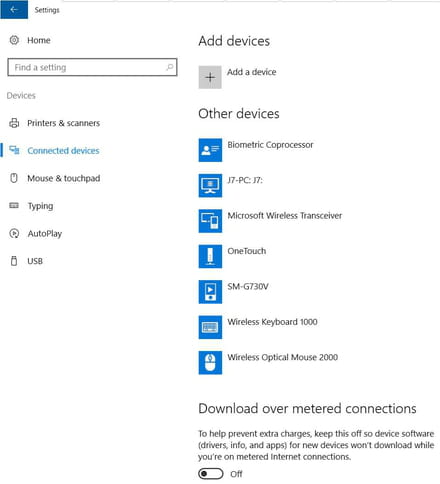The width and height of the screenshot is (440, 484).
Task: Click the Find a setting search box
Action: coord(92,67)
